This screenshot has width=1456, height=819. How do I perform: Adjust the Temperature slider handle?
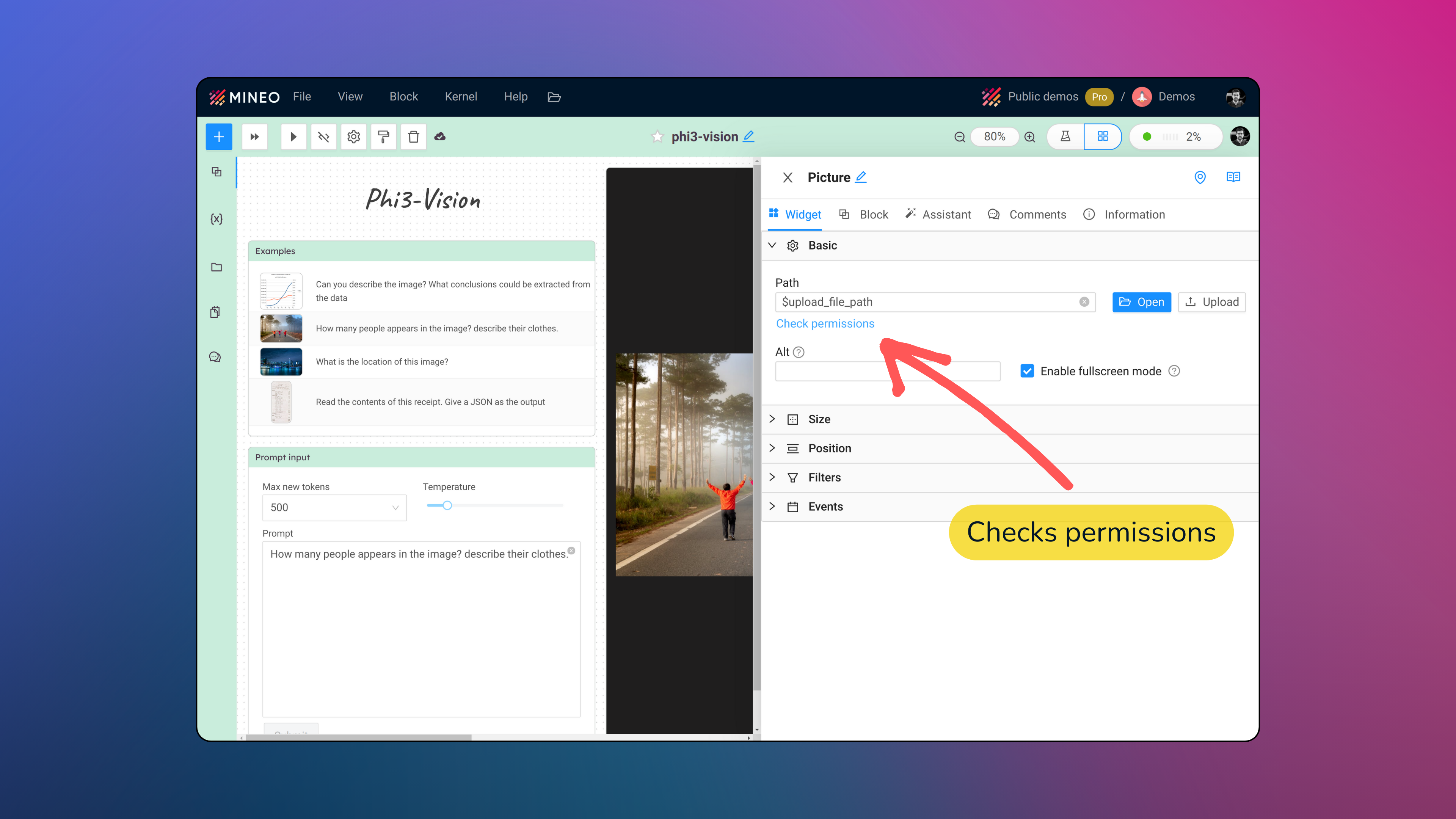coord(447,505)
